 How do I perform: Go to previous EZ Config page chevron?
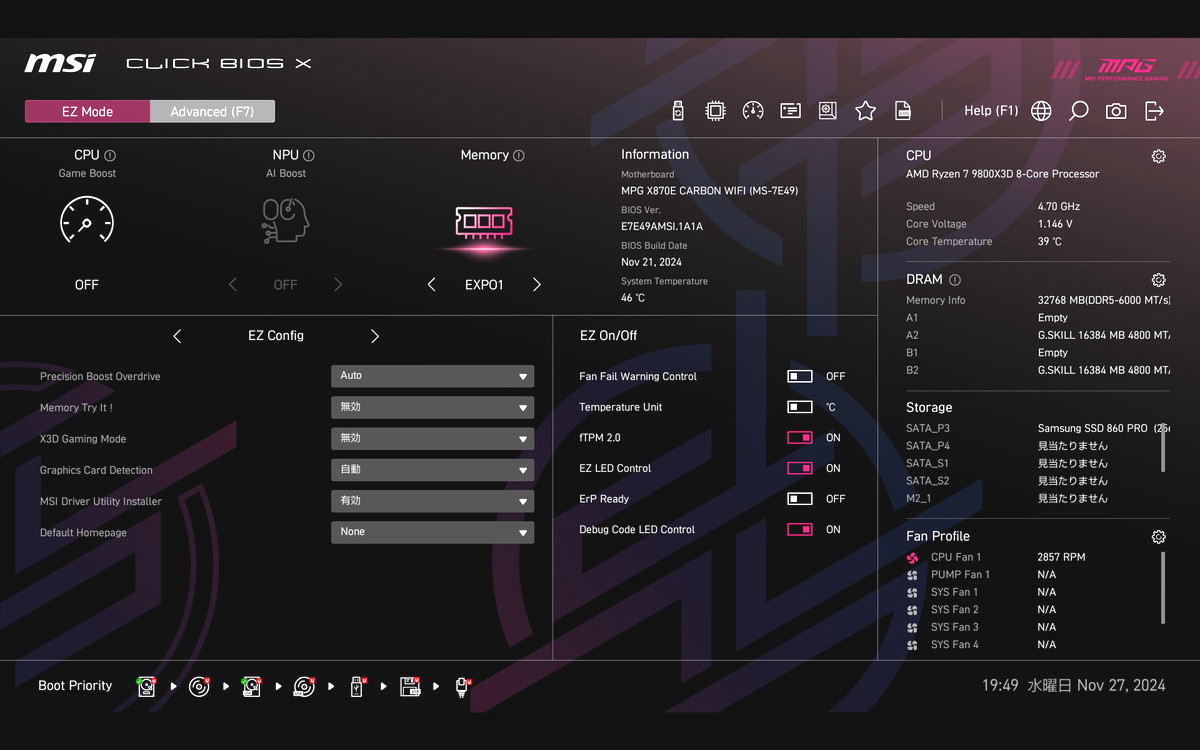click(177, 336)
